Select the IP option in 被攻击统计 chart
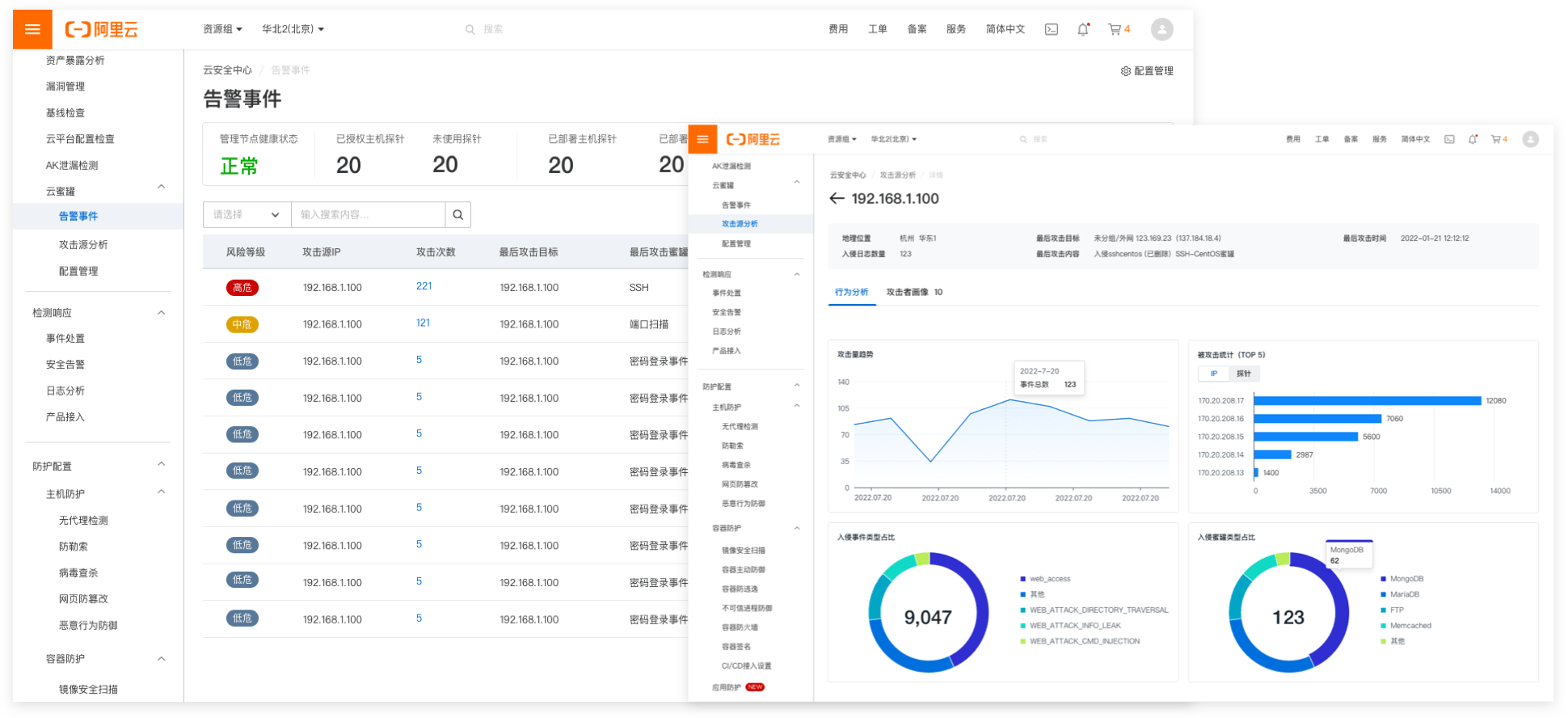Image resolution: width=1568 pixels, height=718 pixels. tap(1213, 374)
